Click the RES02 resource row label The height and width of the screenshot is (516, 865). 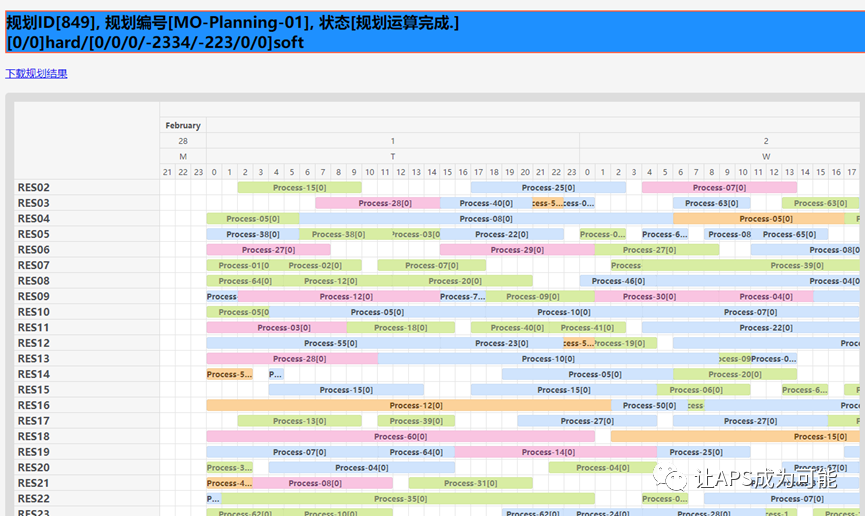click(x=34, y=188)
